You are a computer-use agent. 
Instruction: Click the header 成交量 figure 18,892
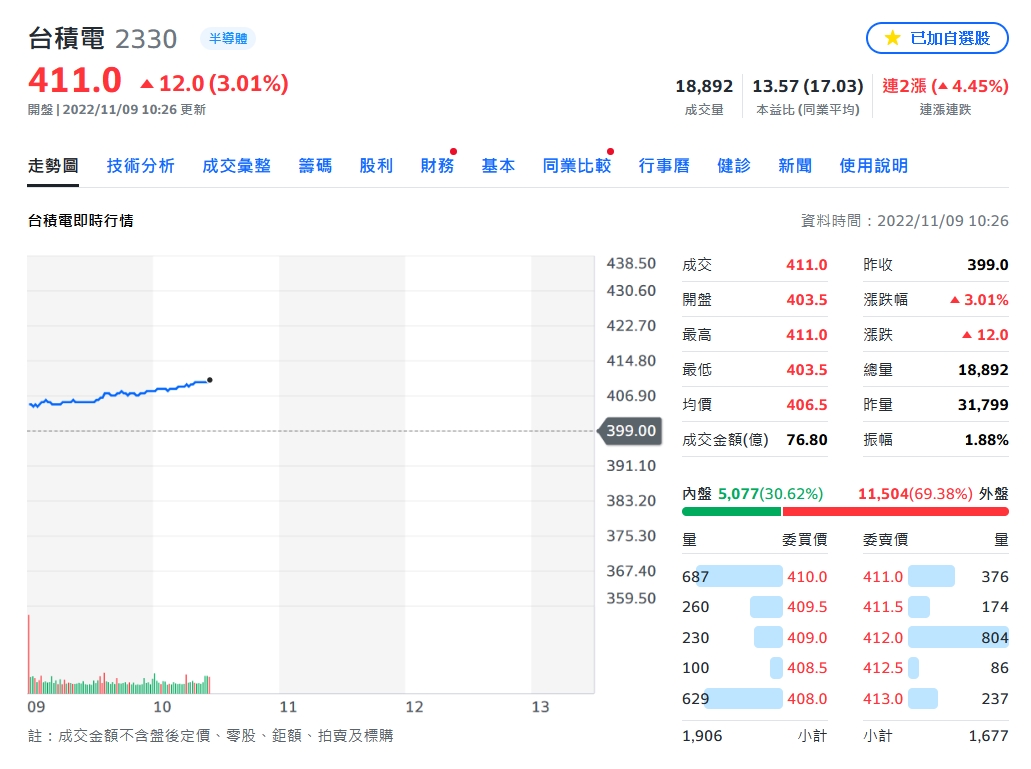point(704,86)
